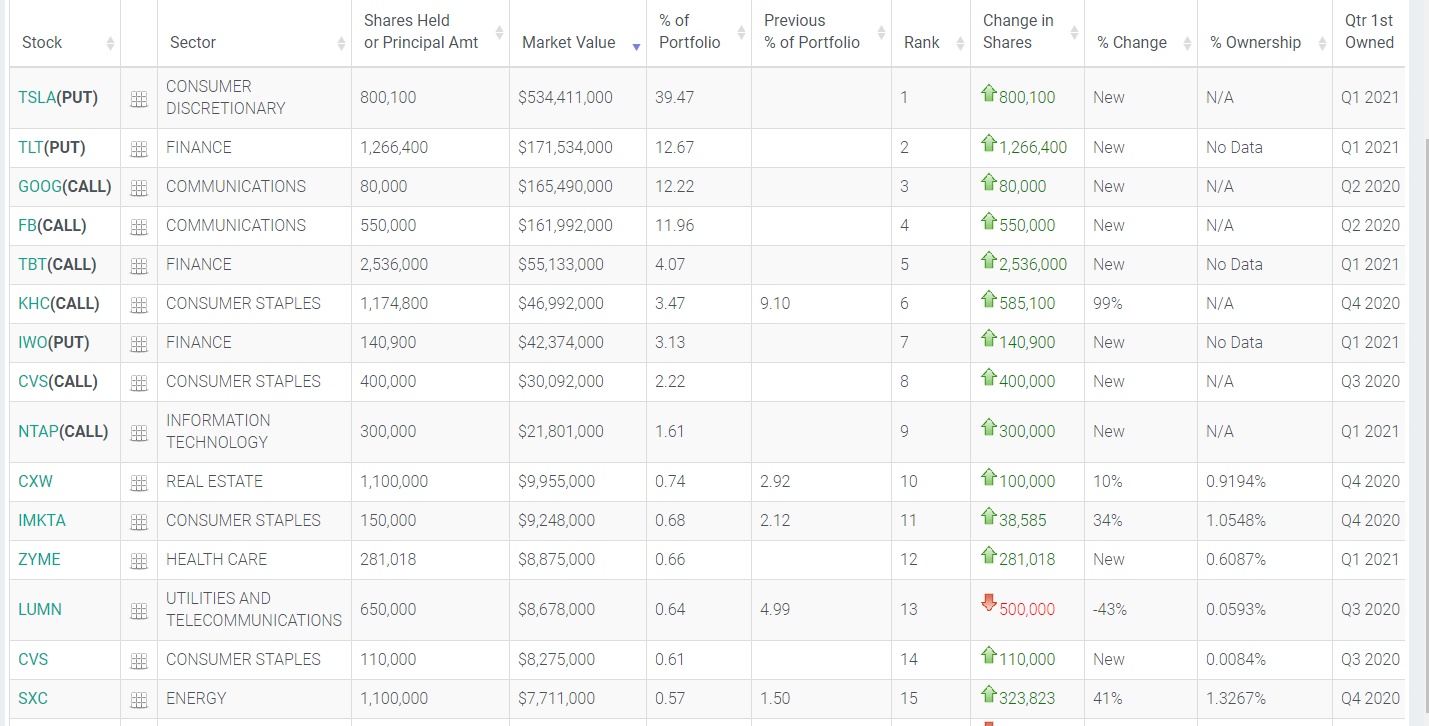Sort by Previous % of Portfolio header
Viewport: 1429px width, 726px height.
coord(821,33)
